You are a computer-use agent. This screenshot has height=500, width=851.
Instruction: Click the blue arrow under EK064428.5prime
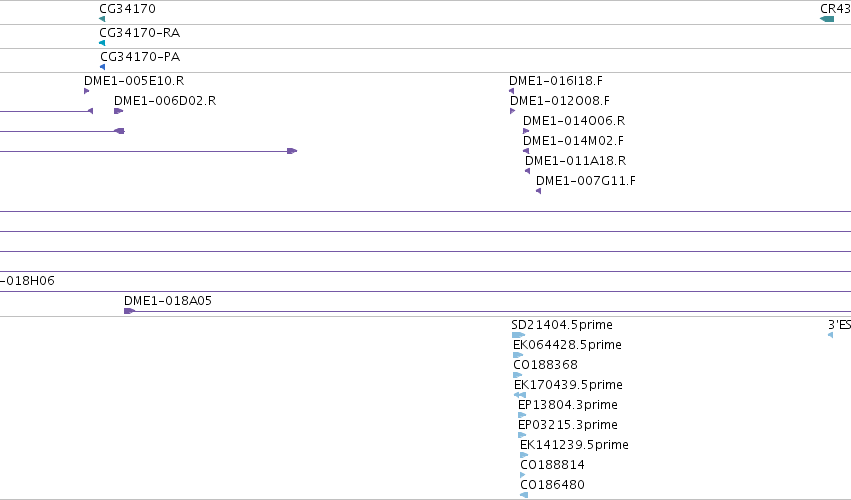pos(518,355)
